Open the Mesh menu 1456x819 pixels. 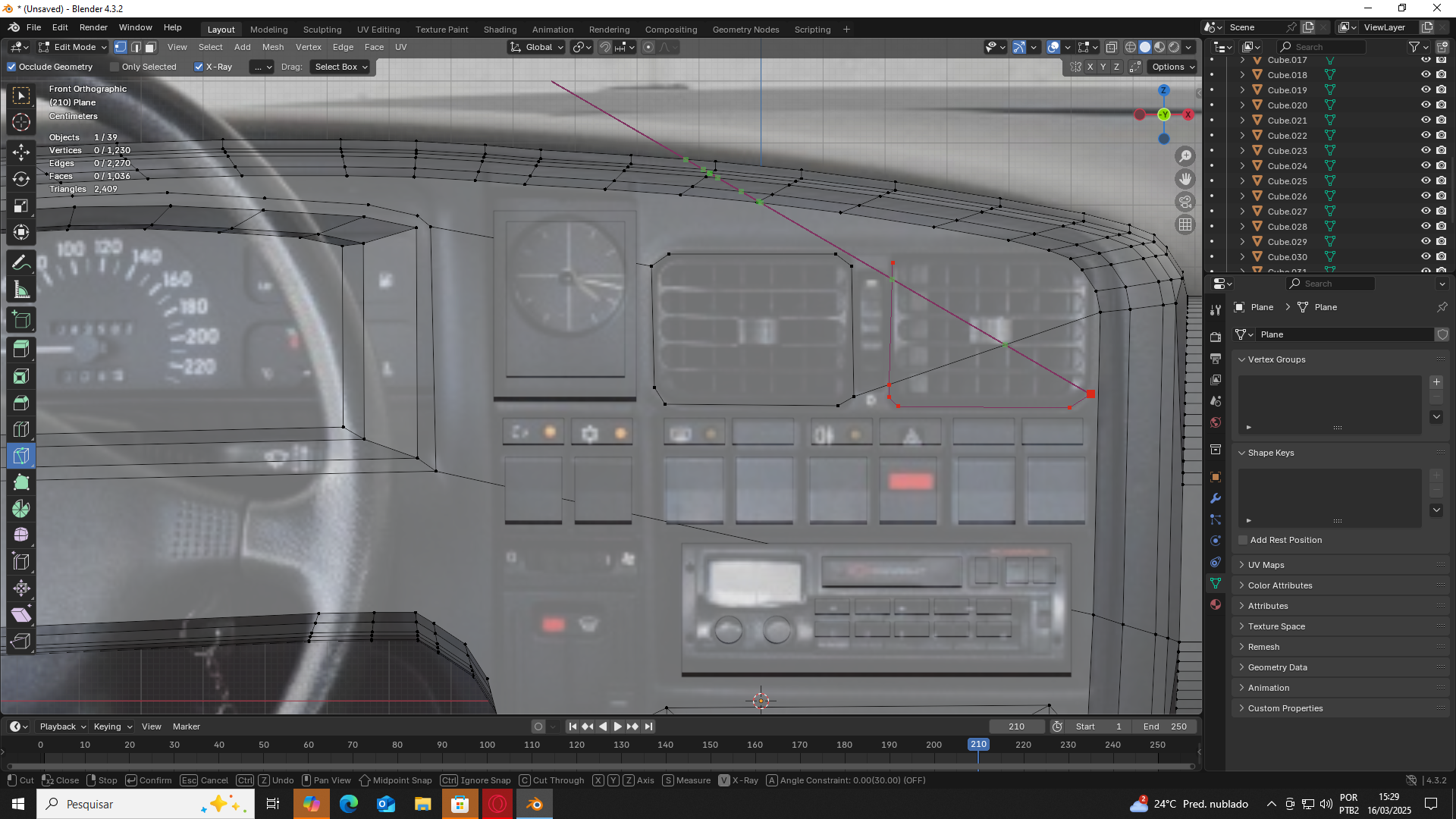coord(272,47)
